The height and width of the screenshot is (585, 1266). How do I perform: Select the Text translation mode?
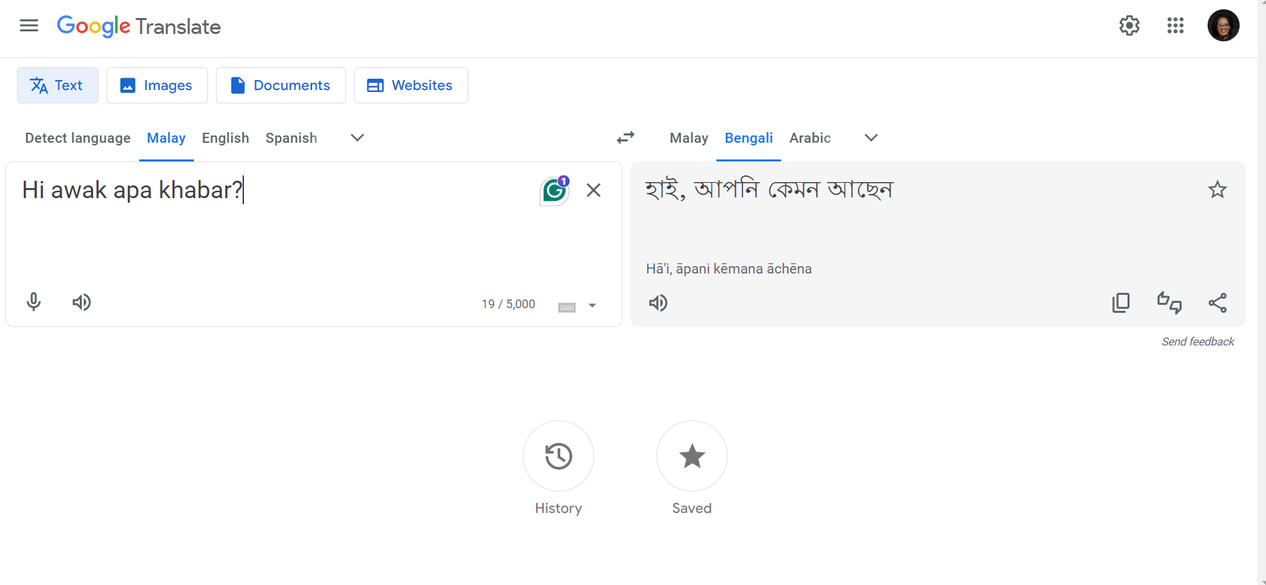(58, 85)
